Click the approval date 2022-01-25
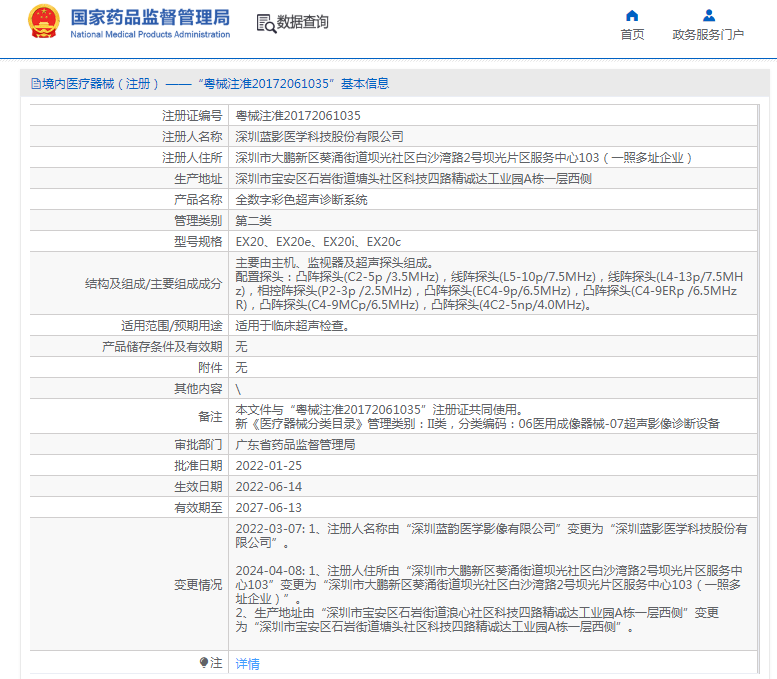777x679 pixels. (x=268, y=466)
